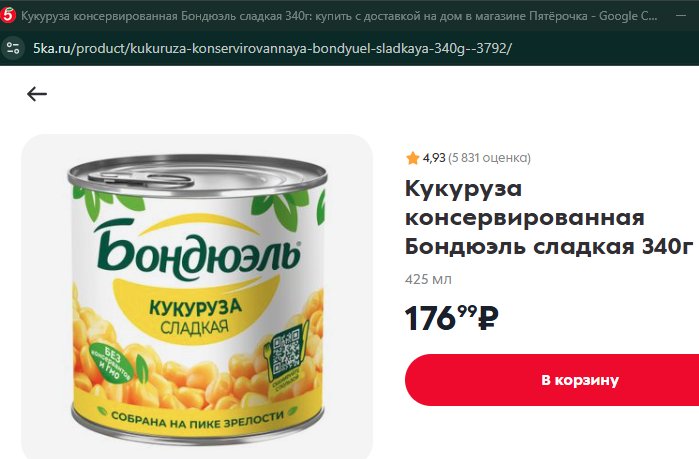
Task: Click the back arrow above product image
Action: pyautogui.click(x=37, y=94)
